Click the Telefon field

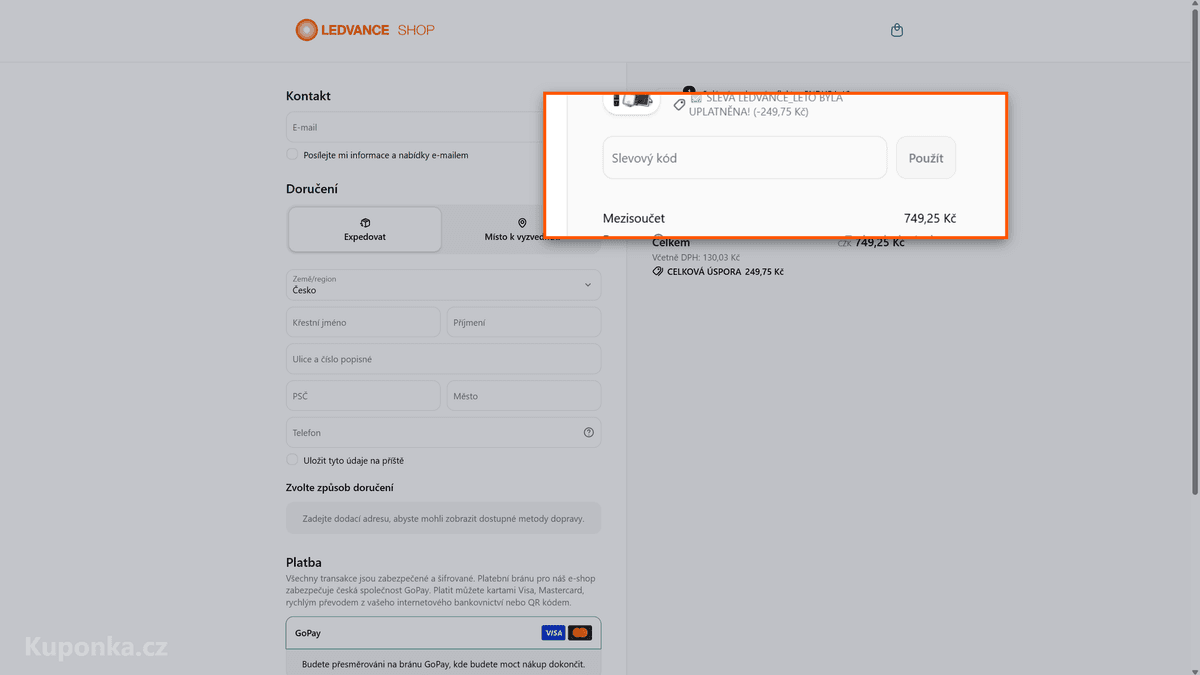tap(443, 433)
